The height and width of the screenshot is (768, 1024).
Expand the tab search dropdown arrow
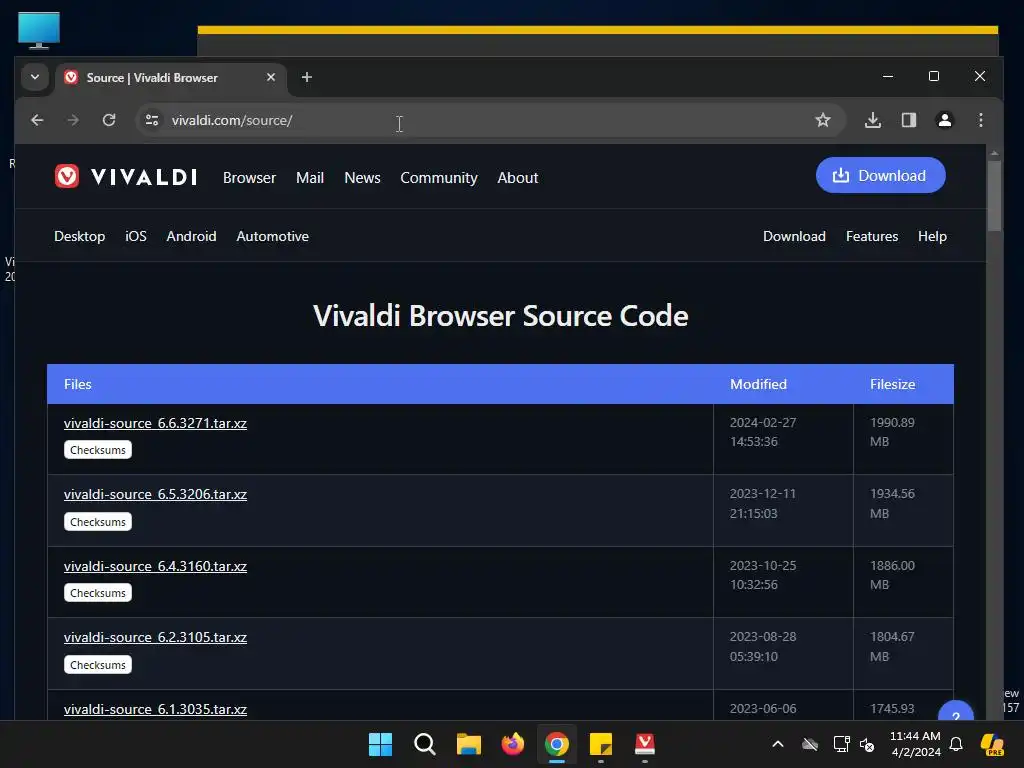35,77
